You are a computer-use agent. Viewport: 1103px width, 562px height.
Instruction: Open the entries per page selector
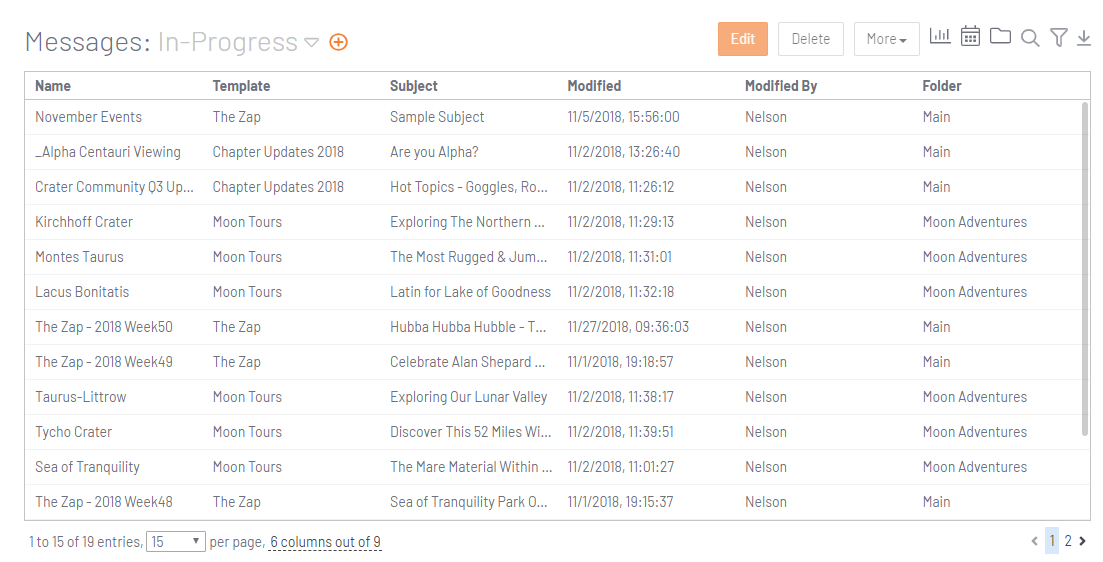click(x=176, y=542)
